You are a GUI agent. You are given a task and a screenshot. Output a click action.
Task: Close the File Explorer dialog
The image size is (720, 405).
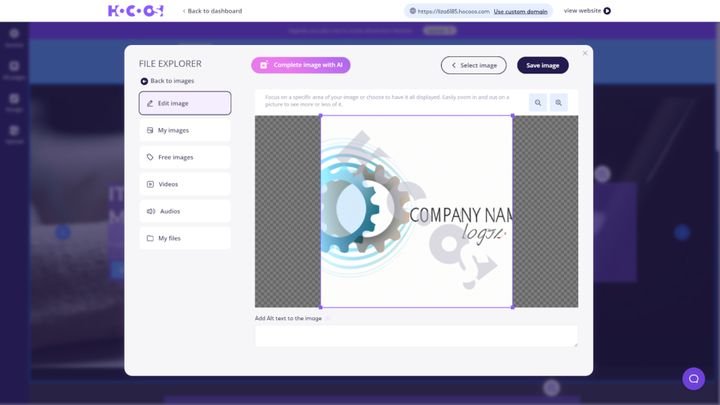coord(585,53)
